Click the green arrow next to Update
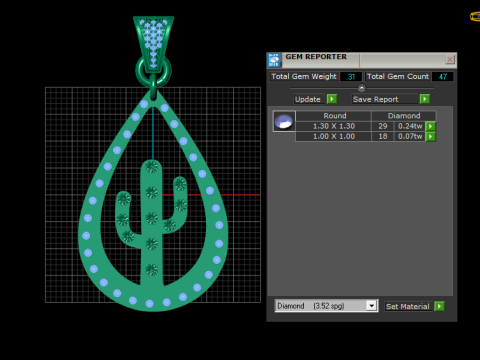Image resolution: width=480 pixels, height=360 pixels. pos(332,99)
